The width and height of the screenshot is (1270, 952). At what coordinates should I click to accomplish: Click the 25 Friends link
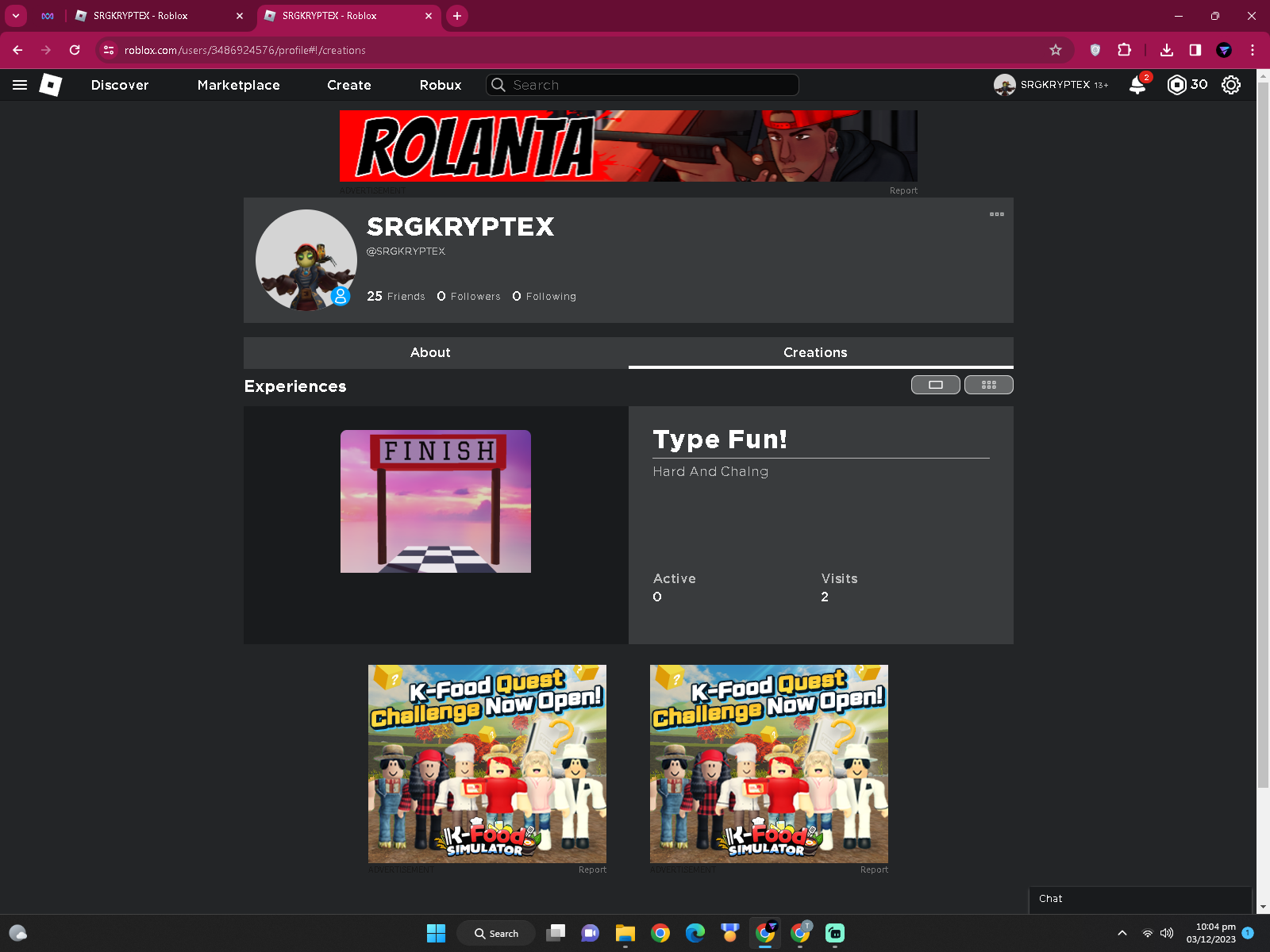tap(395, 296)
